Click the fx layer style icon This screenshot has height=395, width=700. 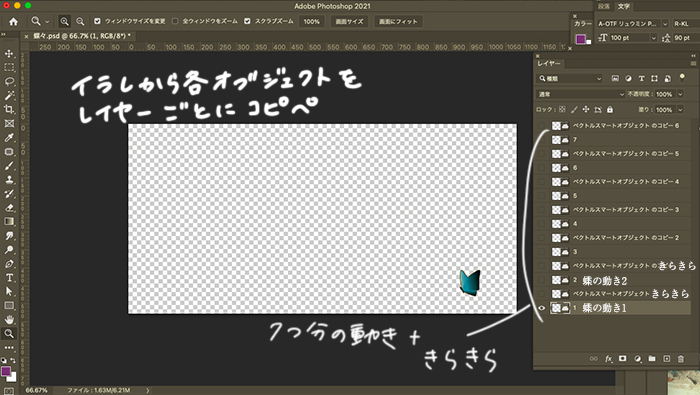[608, 359]
